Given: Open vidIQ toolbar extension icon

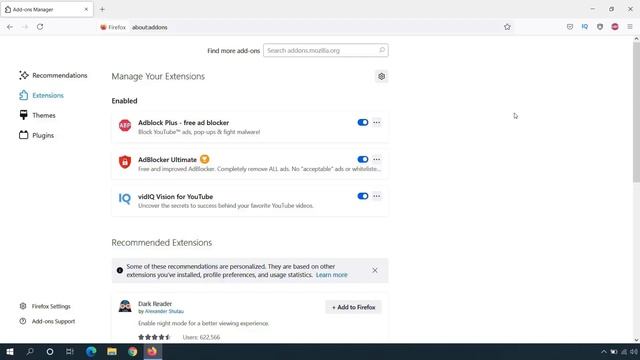Looking at the screenshot, I should (x=585, y=27).
